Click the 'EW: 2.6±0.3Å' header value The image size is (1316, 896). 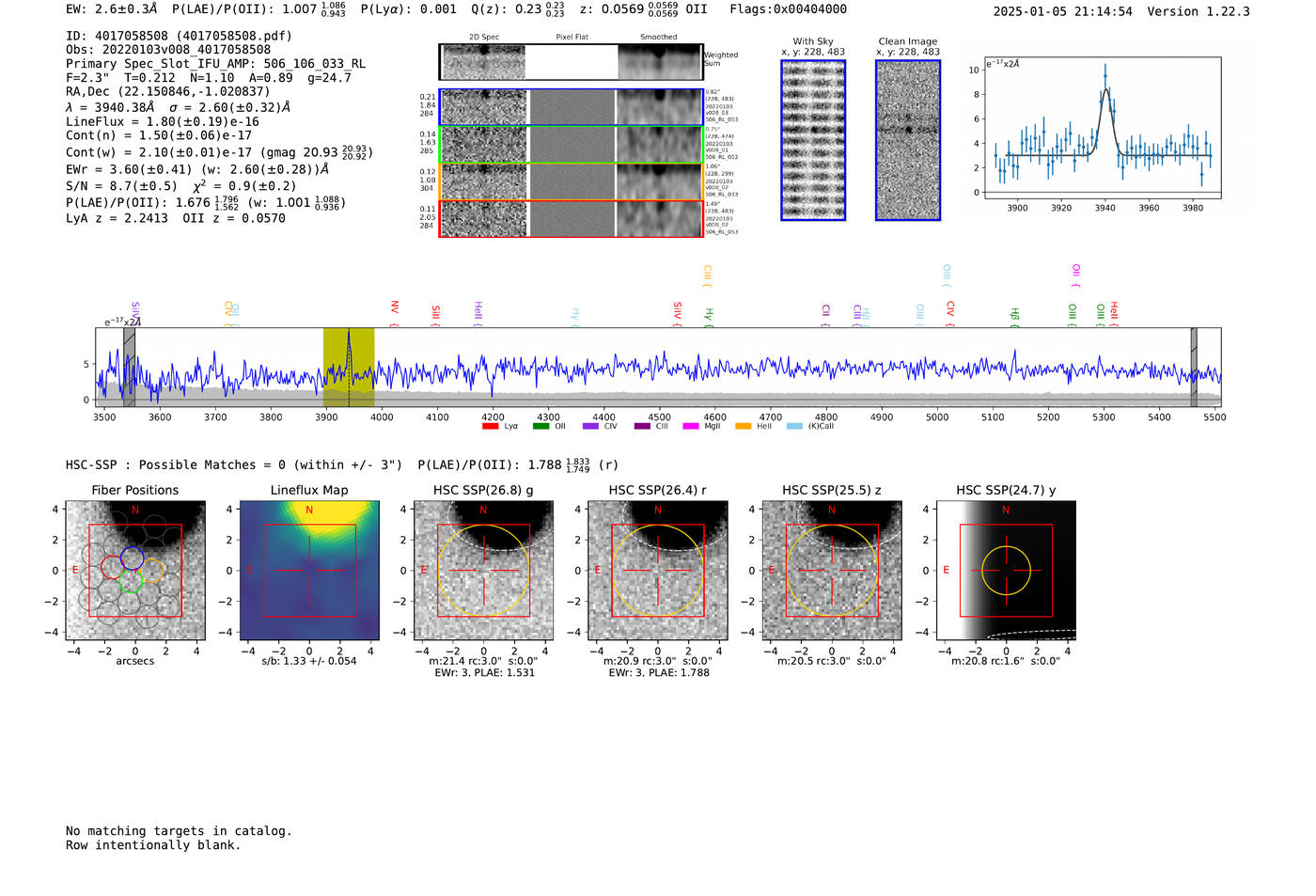tap(111, 9)
